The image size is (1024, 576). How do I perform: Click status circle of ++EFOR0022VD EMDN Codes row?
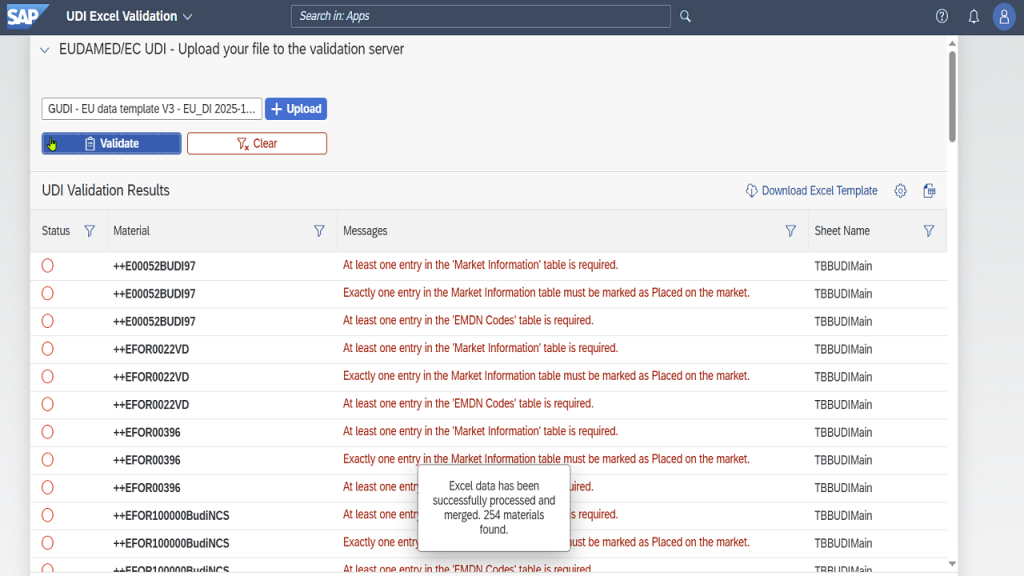[48, 404]
